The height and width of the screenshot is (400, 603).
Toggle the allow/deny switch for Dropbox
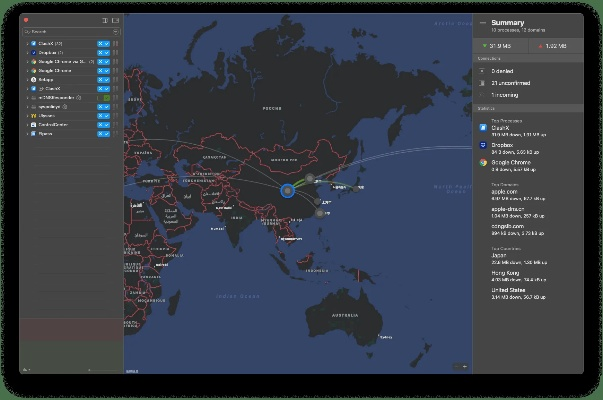click(x=103, y=53)
